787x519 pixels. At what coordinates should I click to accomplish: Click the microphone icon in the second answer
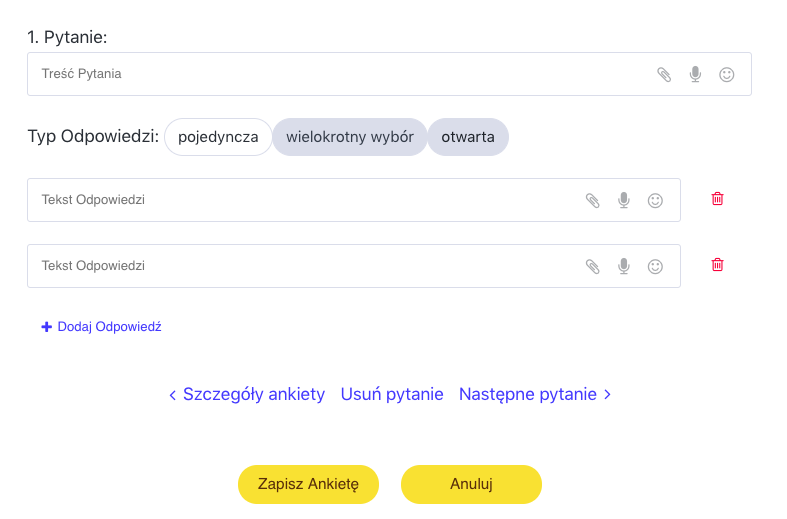pos(624,266)
